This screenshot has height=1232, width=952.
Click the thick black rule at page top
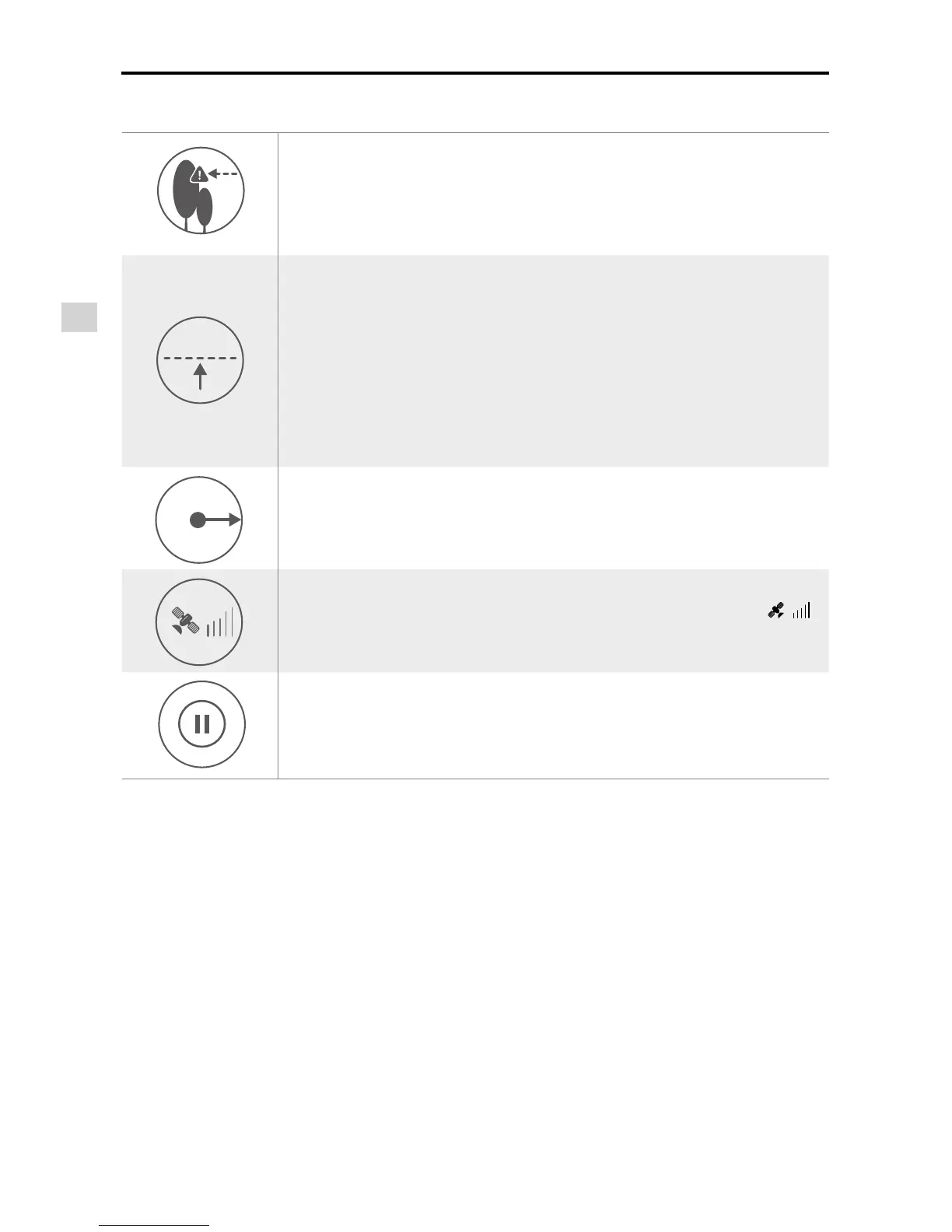click(x=474, y=73)
